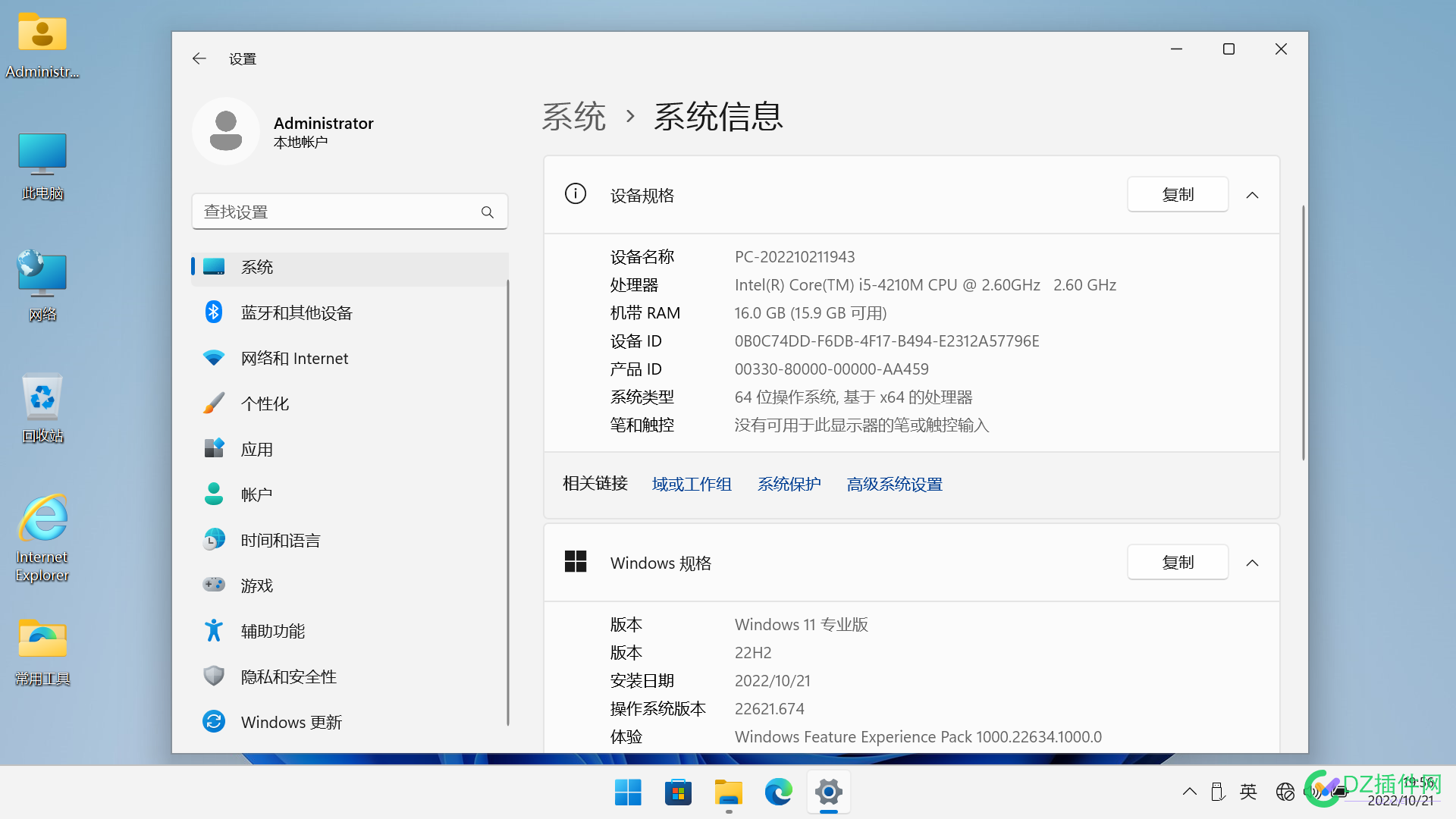Open the IME globe icon in tray
Viewport: 1456px width, 819px height.
1285,792
